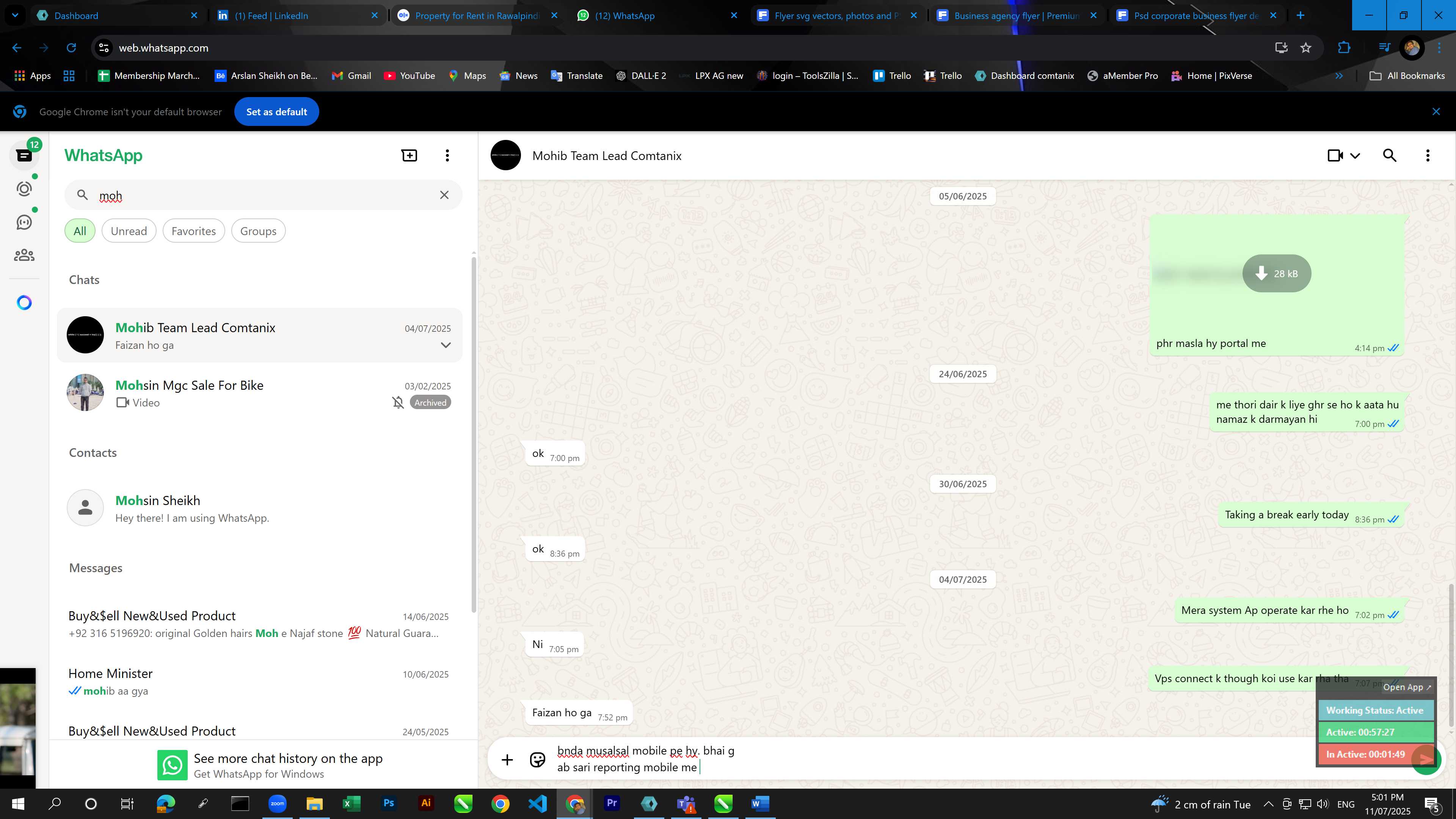Download the 28 kB image attachment

click(x=1276, y=273)
